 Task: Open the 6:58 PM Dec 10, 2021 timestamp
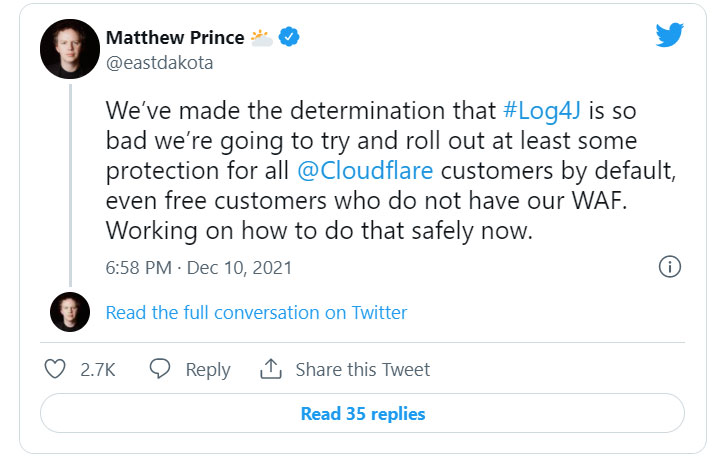198,267
